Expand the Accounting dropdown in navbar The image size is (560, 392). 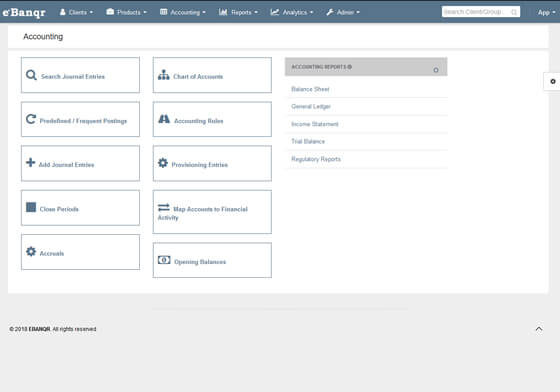coord(183,12)
